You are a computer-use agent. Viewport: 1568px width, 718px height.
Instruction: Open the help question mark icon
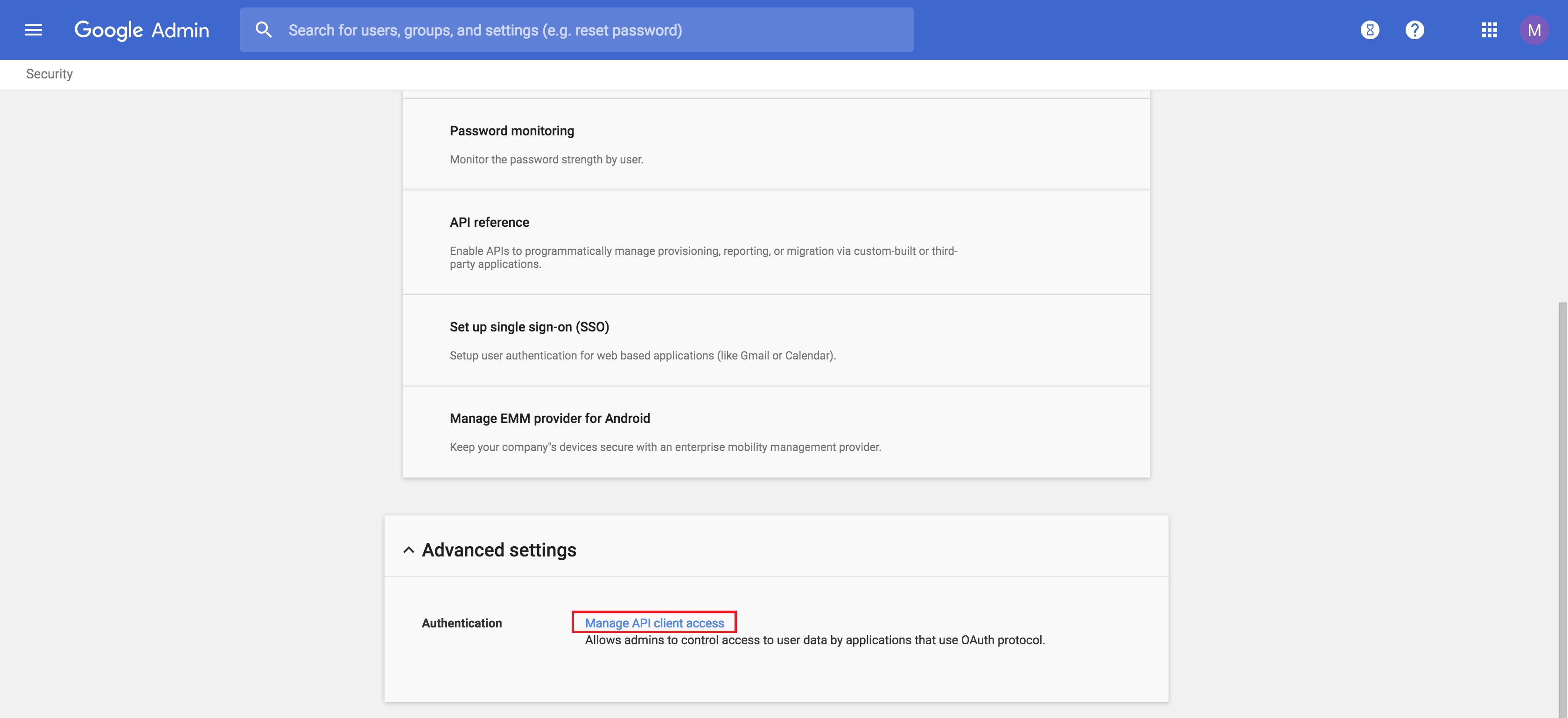(x=1414, y=29)
